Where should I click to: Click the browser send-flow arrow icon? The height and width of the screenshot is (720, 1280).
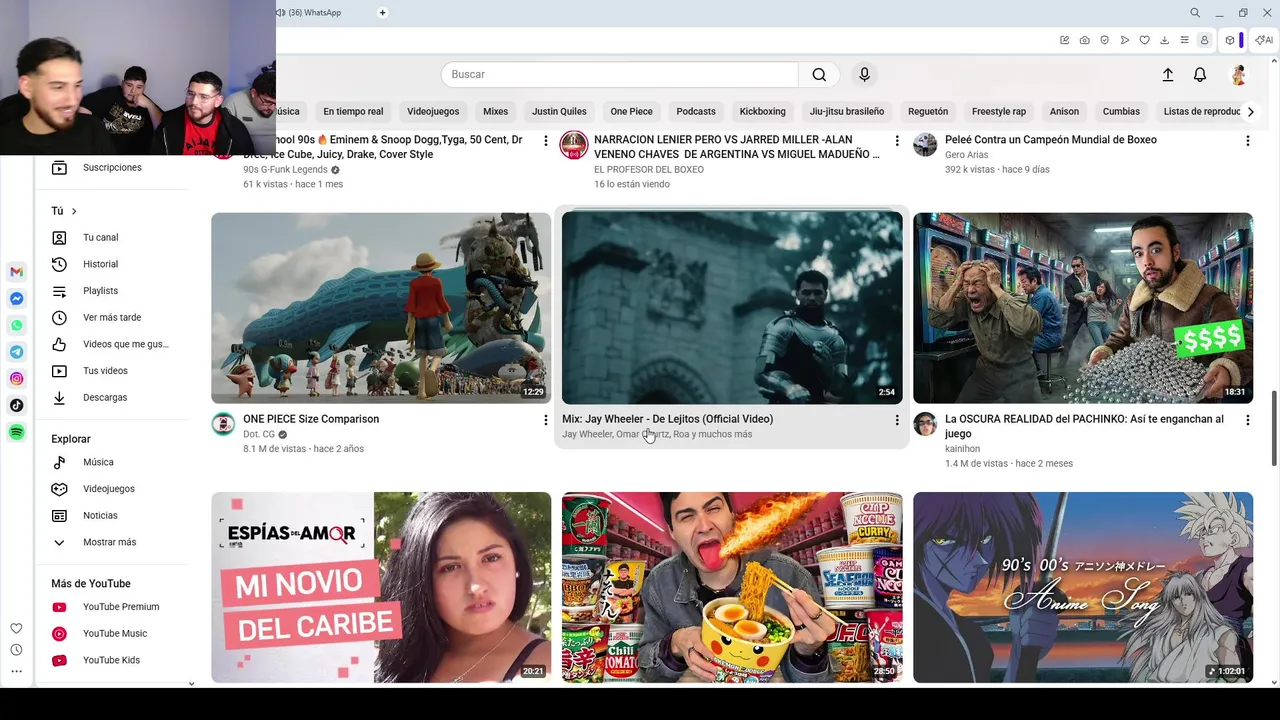coord(1124,40)
